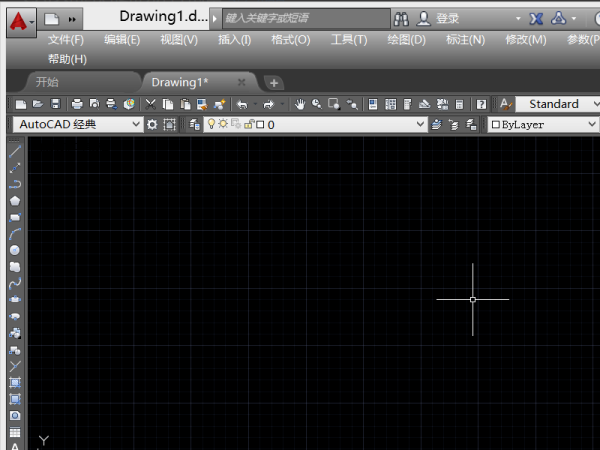Open the AutoCAD 经典 workspace dropdown
Screen dimensions: 600x450
pyautogui.click(x=76, y=124)
